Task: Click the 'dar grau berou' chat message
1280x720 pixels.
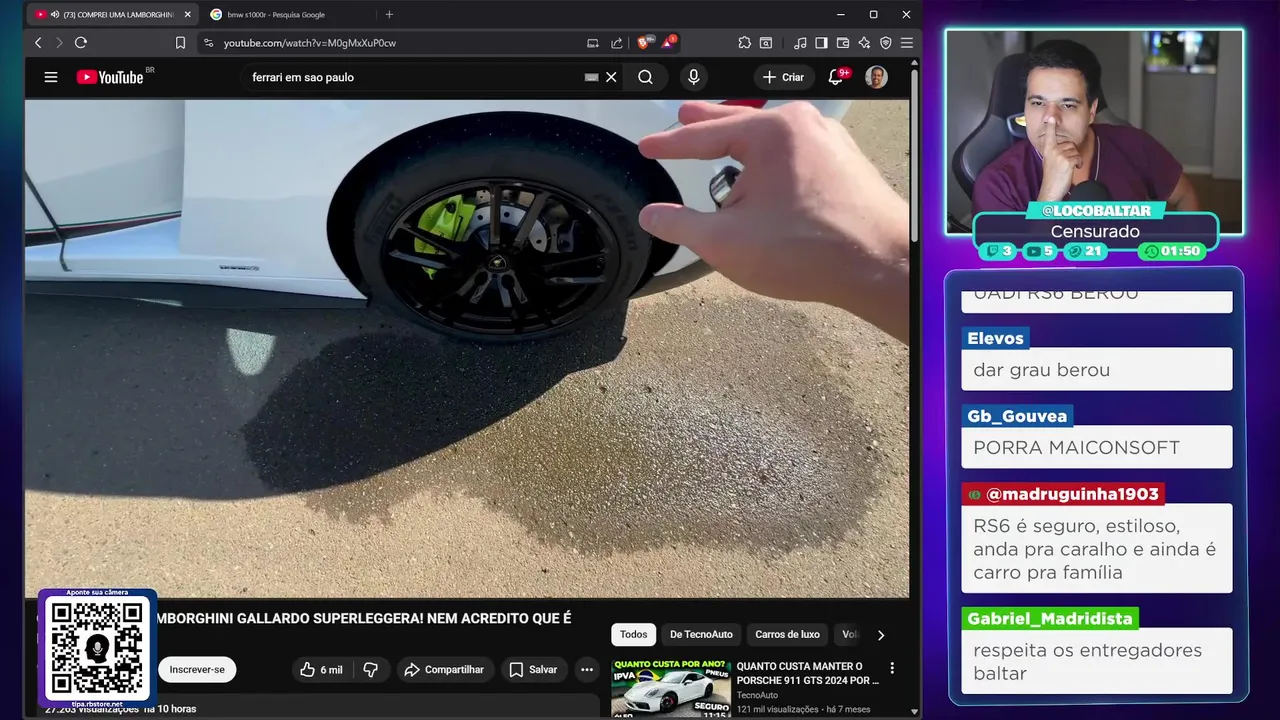Action: (x=1097, y=369)
